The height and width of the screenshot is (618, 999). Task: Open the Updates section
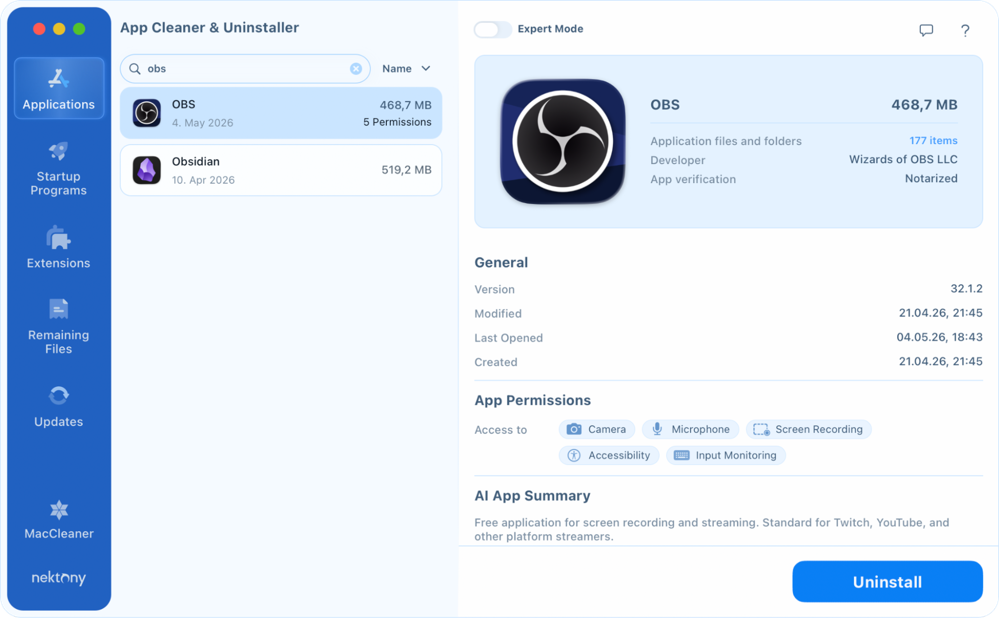tap(58, 406)
